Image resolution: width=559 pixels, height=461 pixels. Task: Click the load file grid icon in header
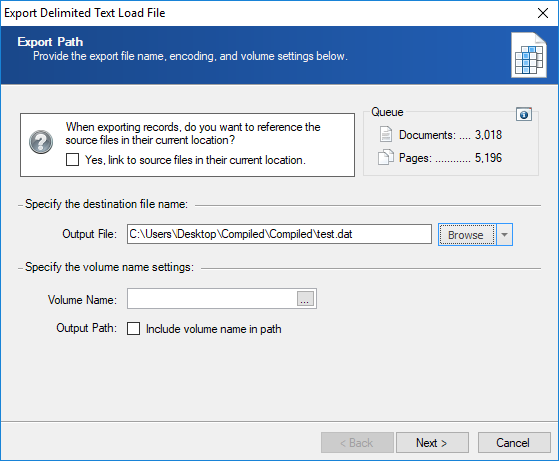529,55
